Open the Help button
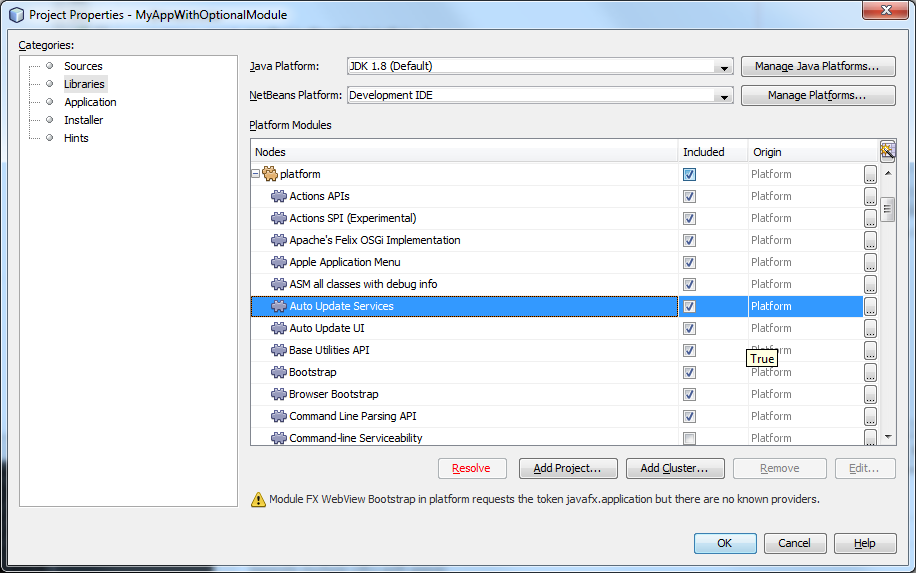Viewport: 916px width, 573px height. point(865,543)
